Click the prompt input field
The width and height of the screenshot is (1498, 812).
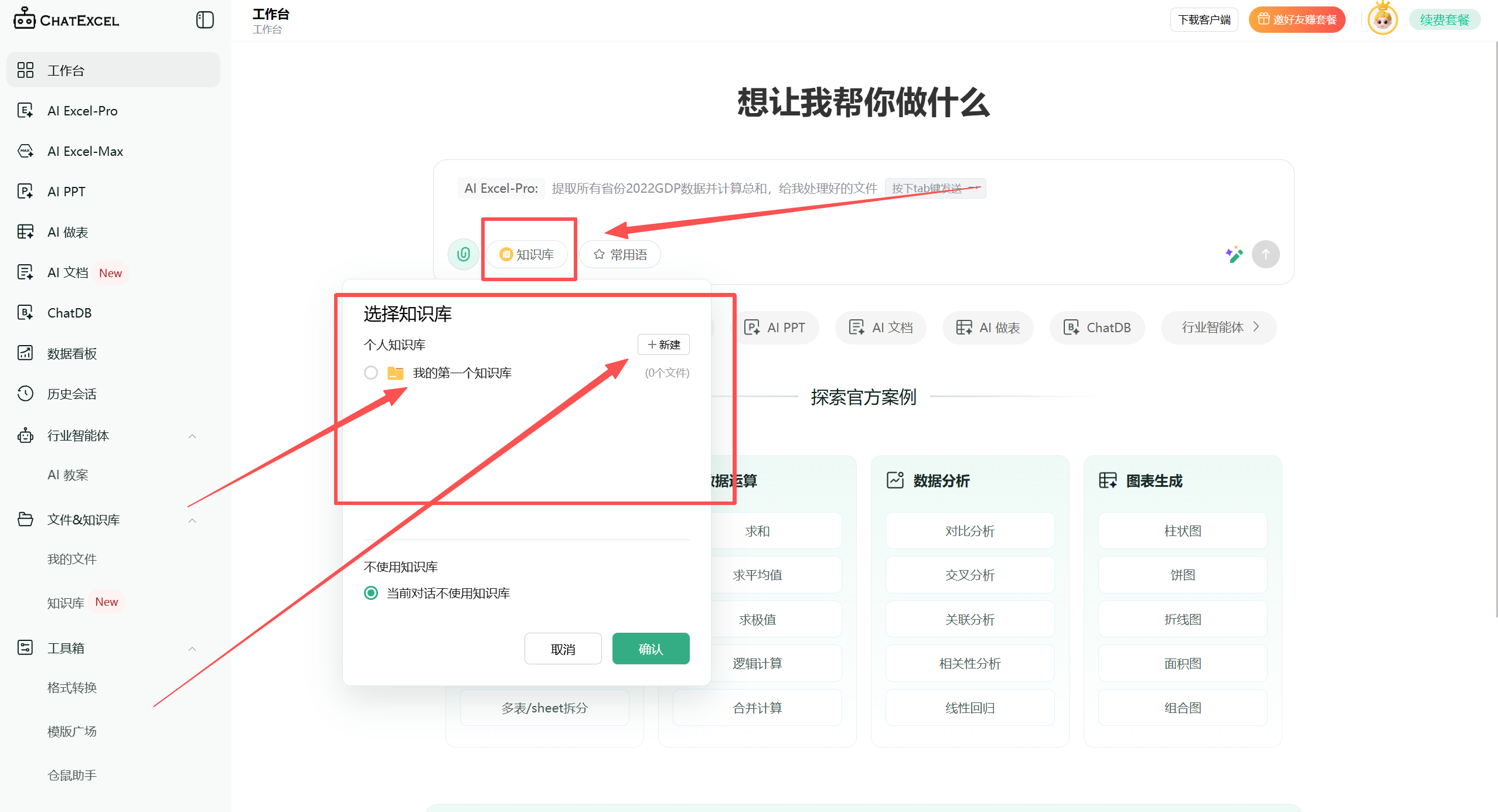[x=863, y=188]
